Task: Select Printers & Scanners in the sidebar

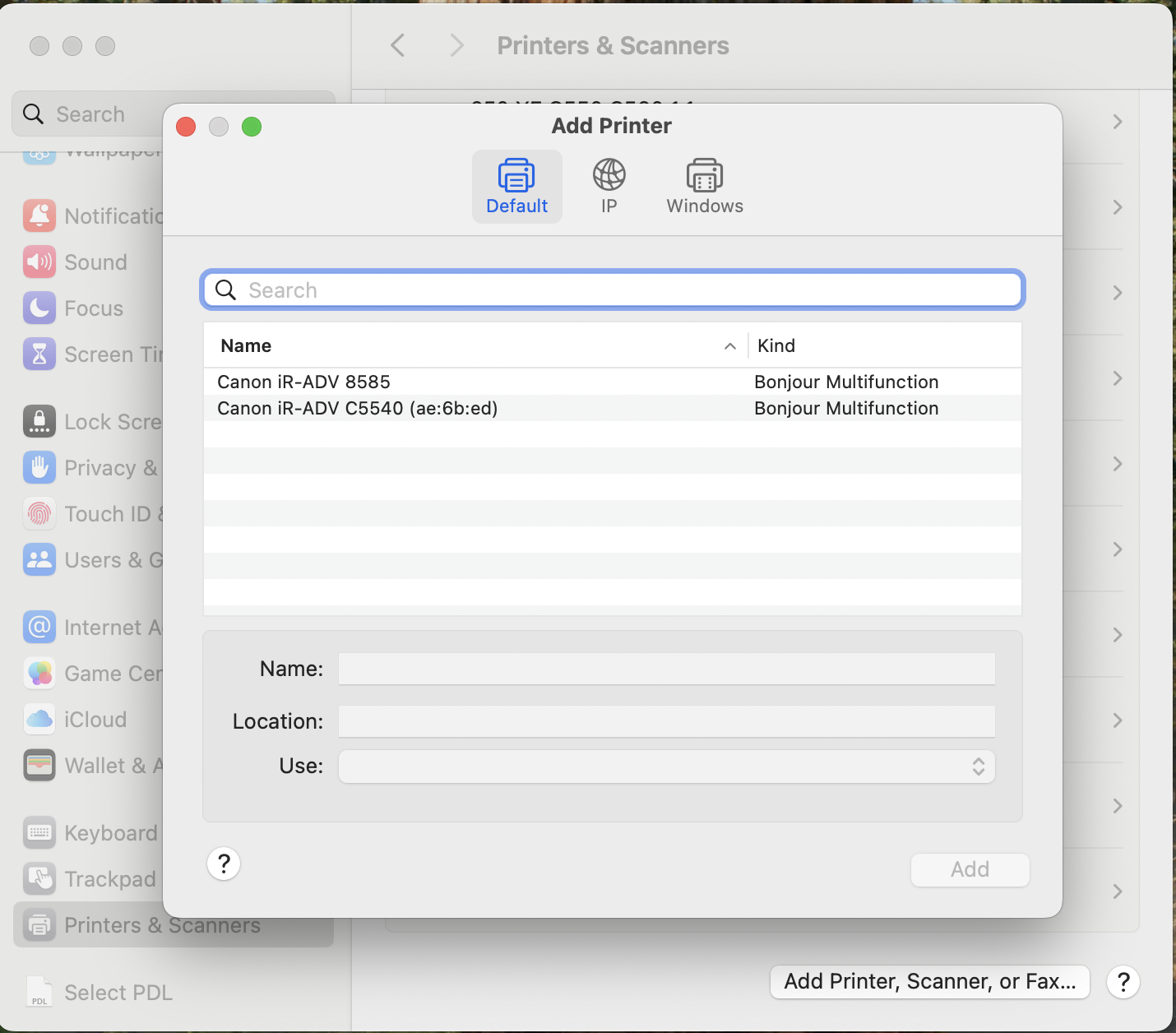Action: (162, 924)
